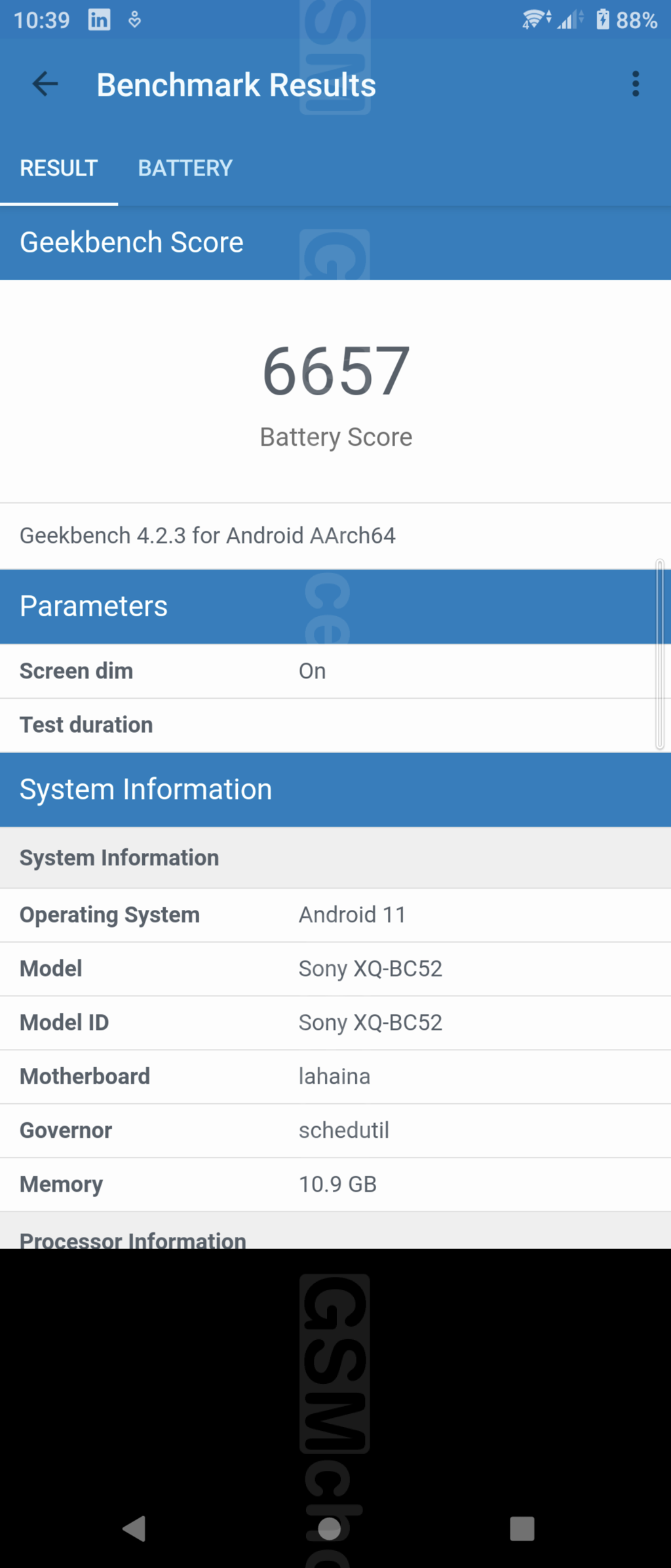
Task: Tap the Screen dim parameter row
Action: pyautogui.click(x=328, y=671)
